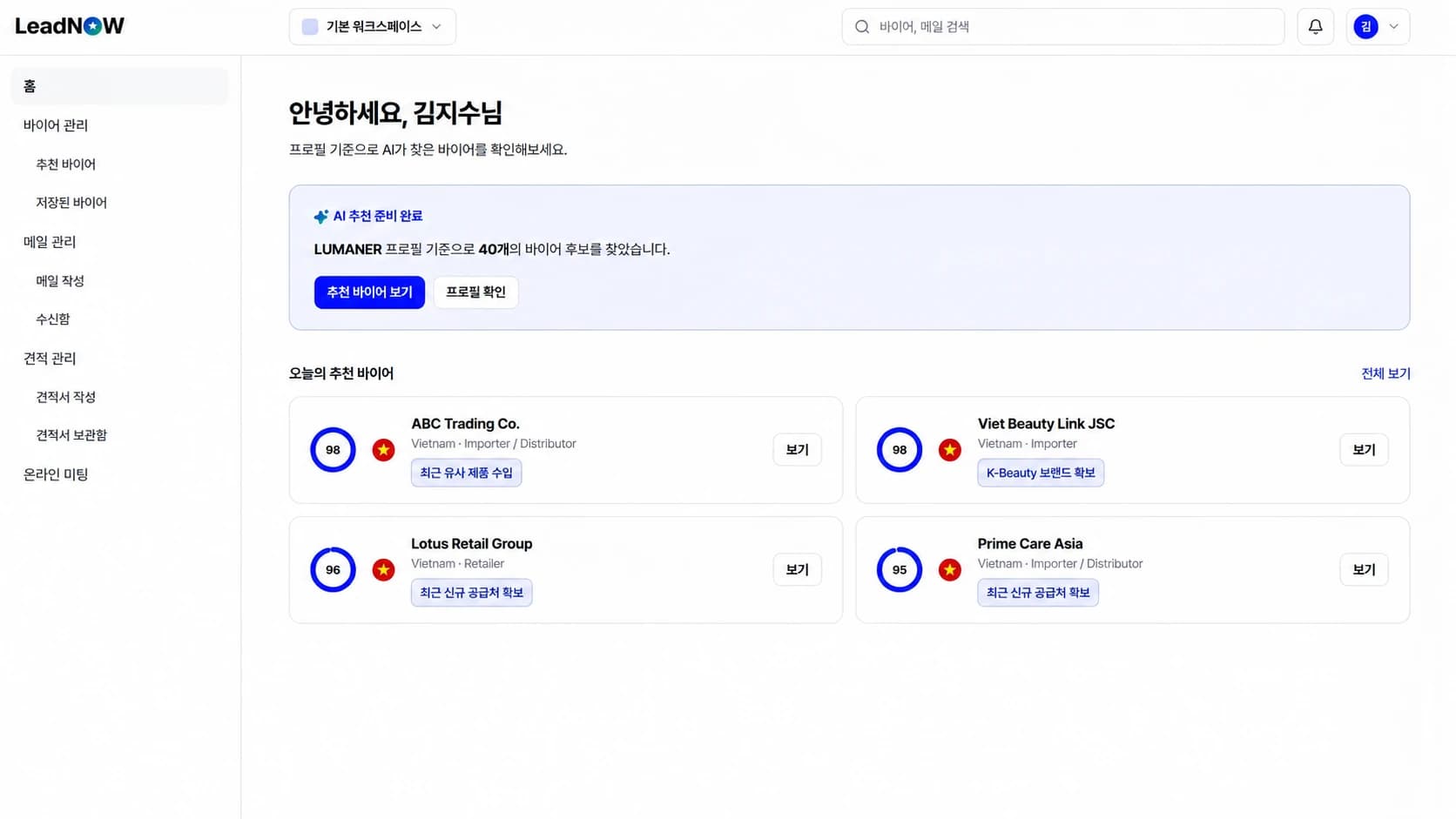Viewport: 1456px width, 819px height.
Task: Click Vietnam flag on Lotus Retail Group
Action: [x=383, y=570]
